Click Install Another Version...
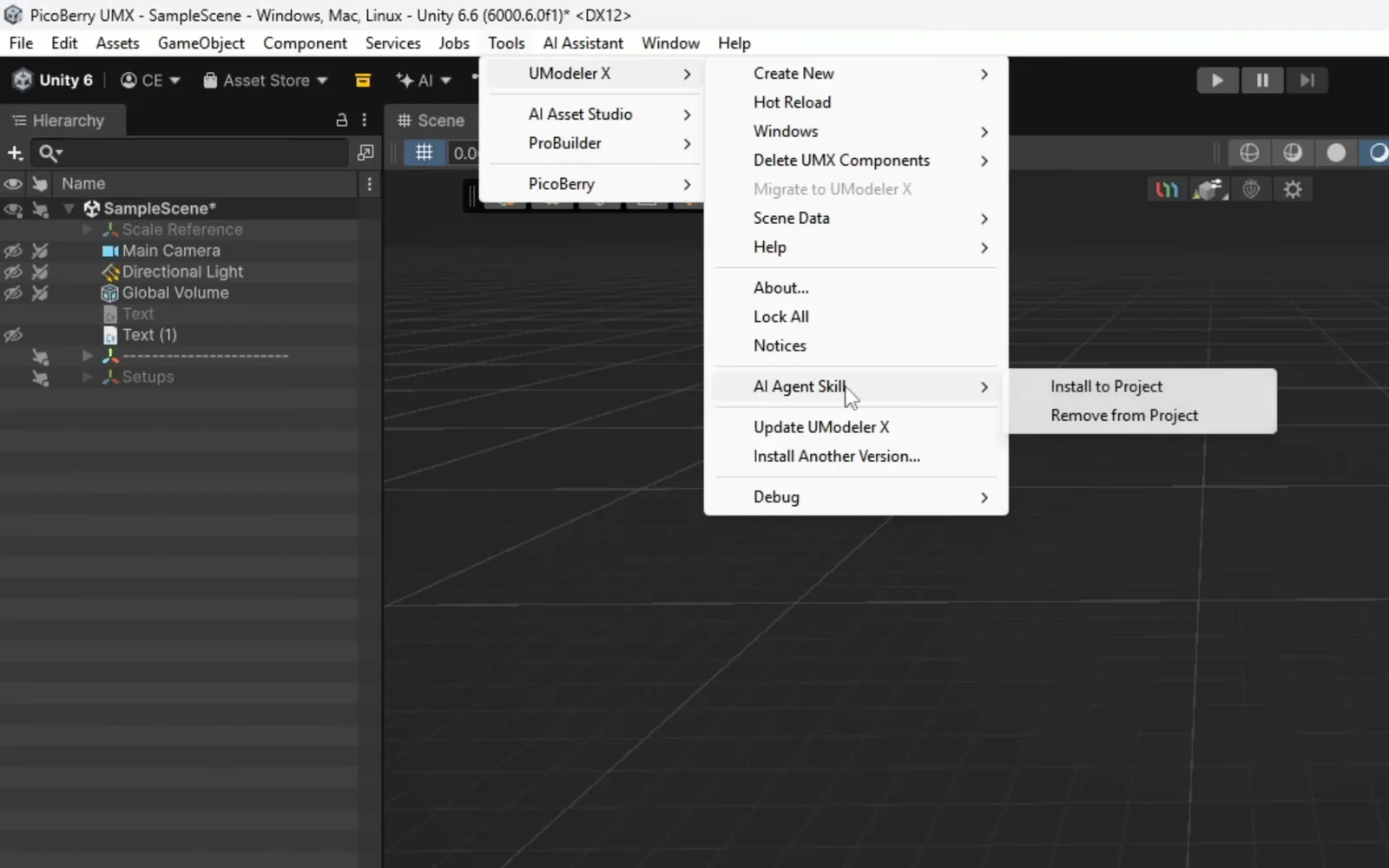The height and width of the screenshot is (868, 1389). pyautogui.click(x=856, y=457)
